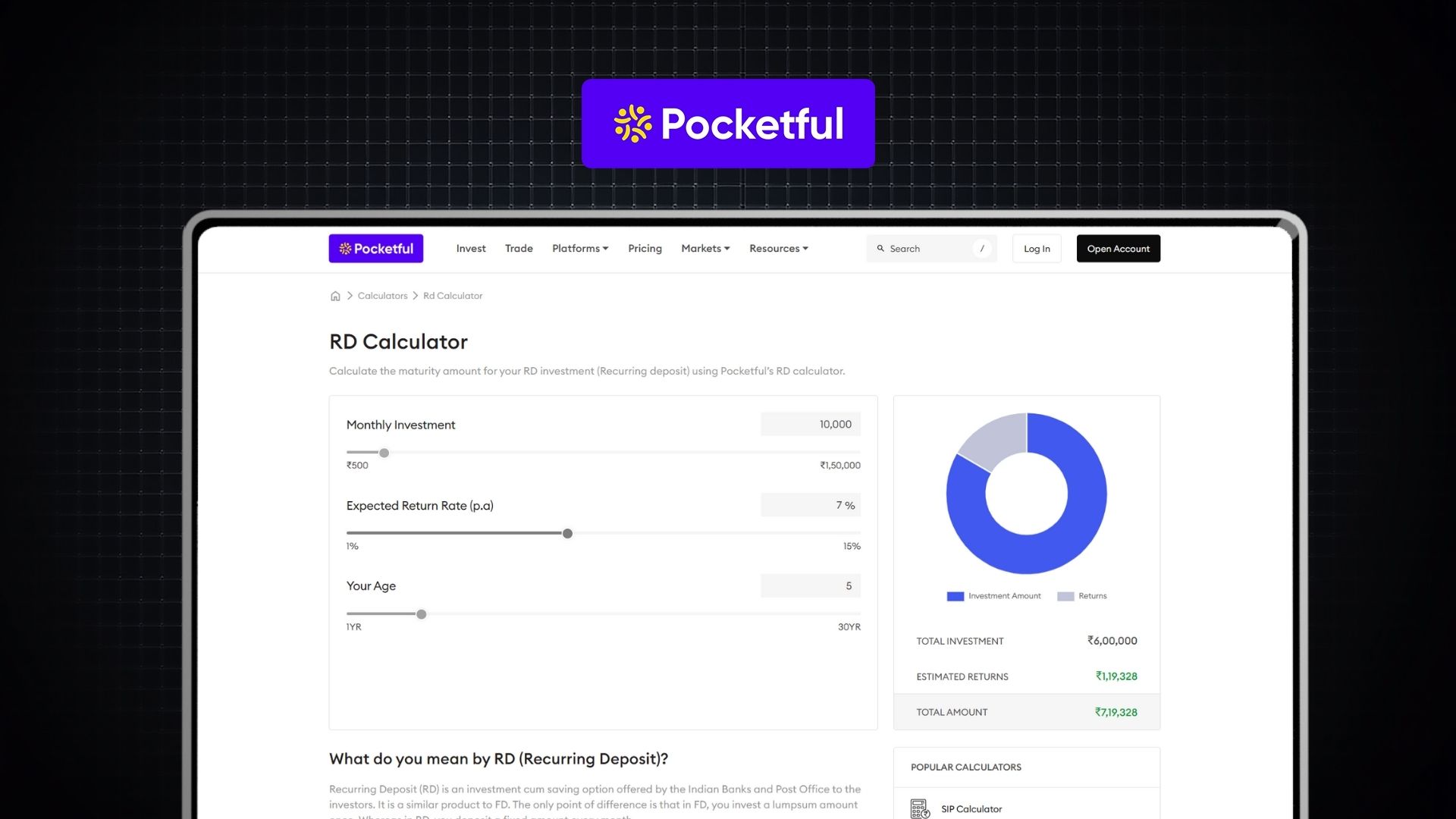Toggle the Investment Amount legend entry
Viewport: 1456px width, 819px height.
[x=994, y=596]
